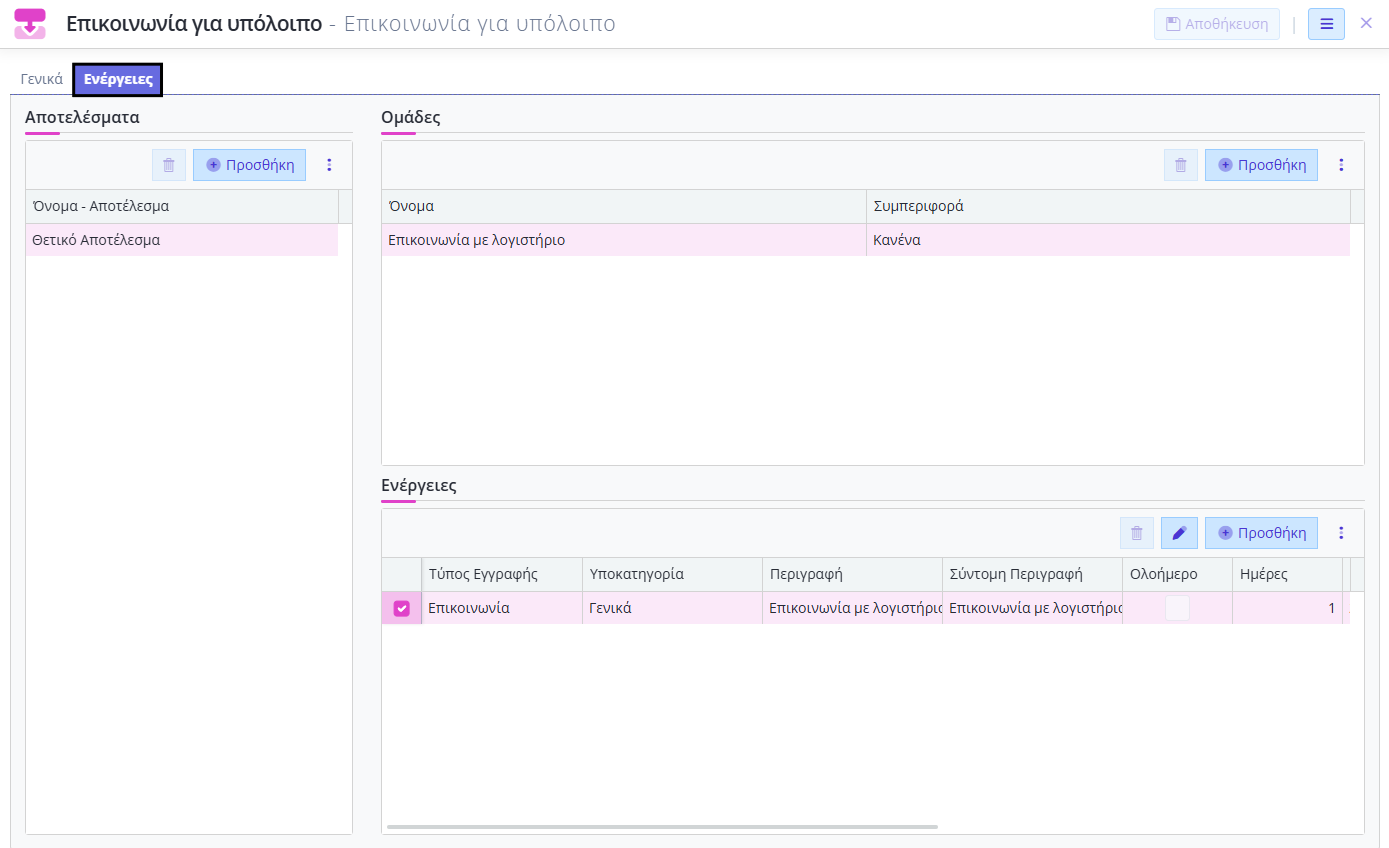
Task: Open the hamburger menu in header
Action: point(1326,24)
